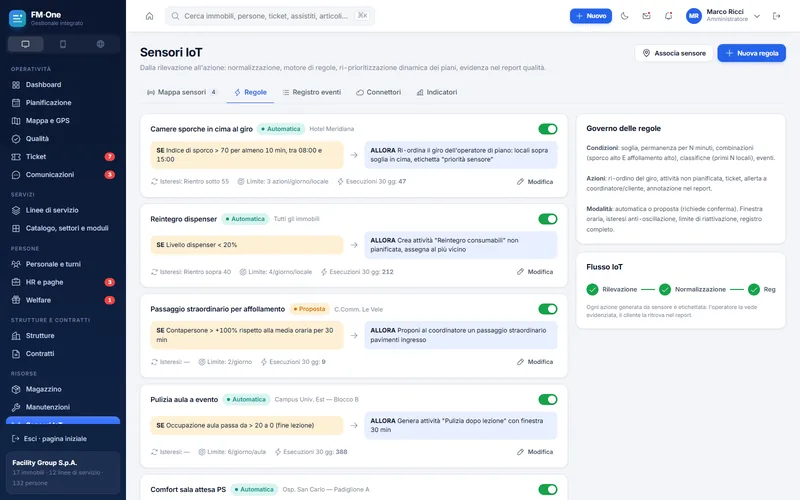This screenshot has height=500, width=800.
Task: Click Modifica for Camere sporche rule
Action: click(535, 182)
